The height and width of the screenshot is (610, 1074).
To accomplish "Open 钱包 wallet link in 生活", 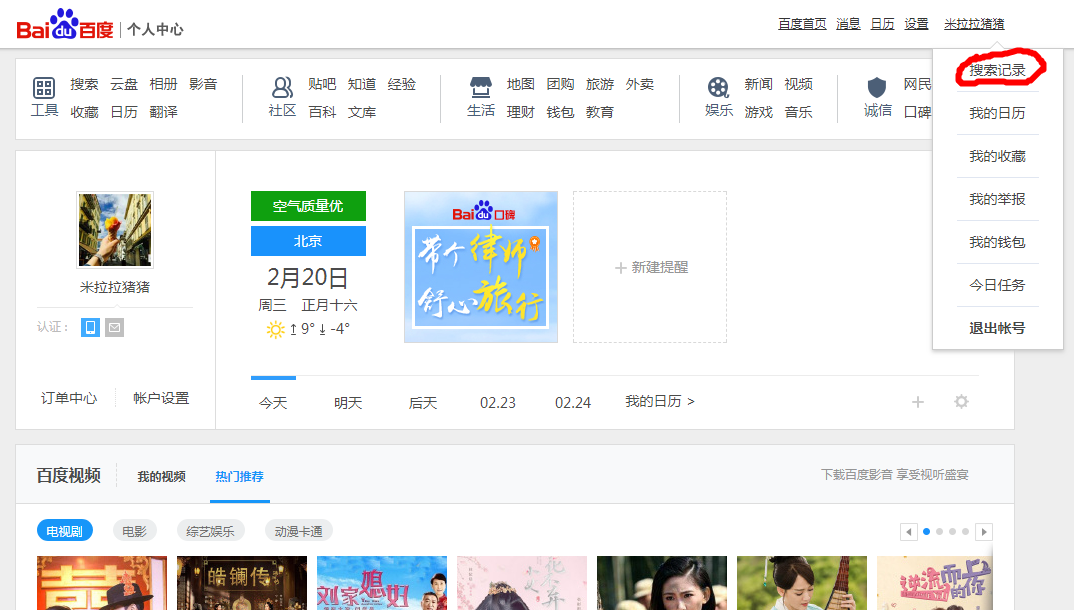I will [560, 112].
